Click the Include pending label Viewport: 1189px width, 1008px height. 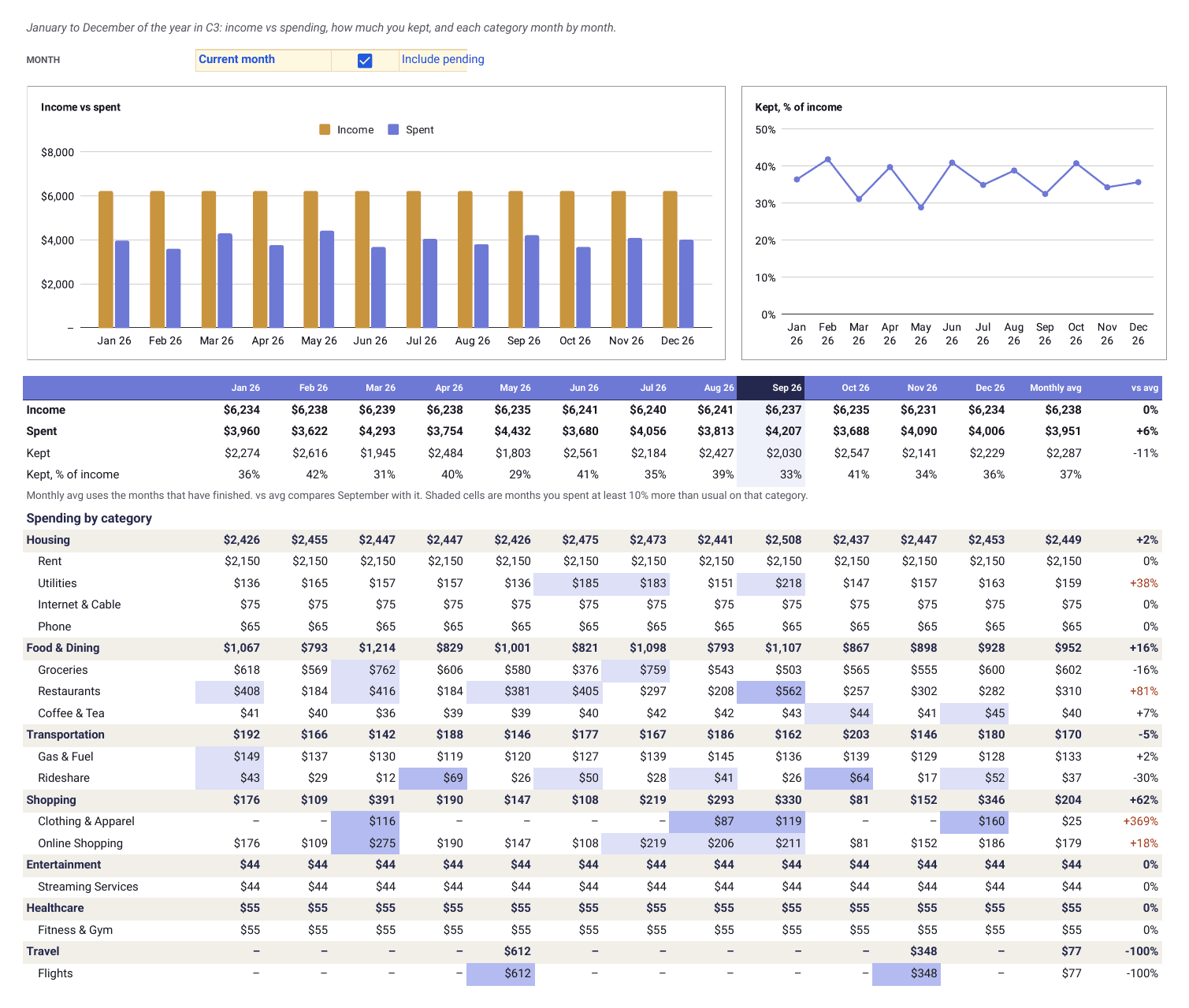coord(443,59)
